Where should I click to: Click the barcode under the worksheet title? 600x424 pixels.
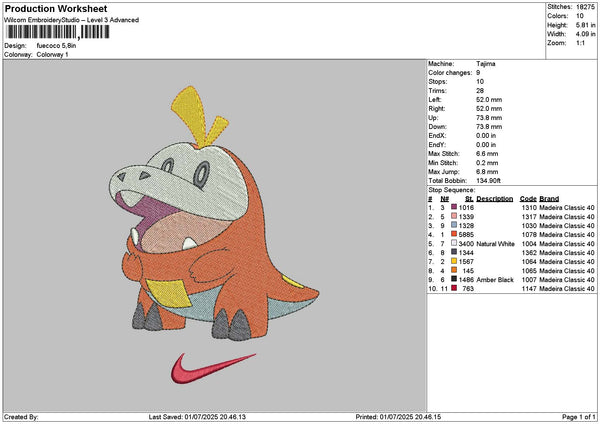click(x=58, y=32)
